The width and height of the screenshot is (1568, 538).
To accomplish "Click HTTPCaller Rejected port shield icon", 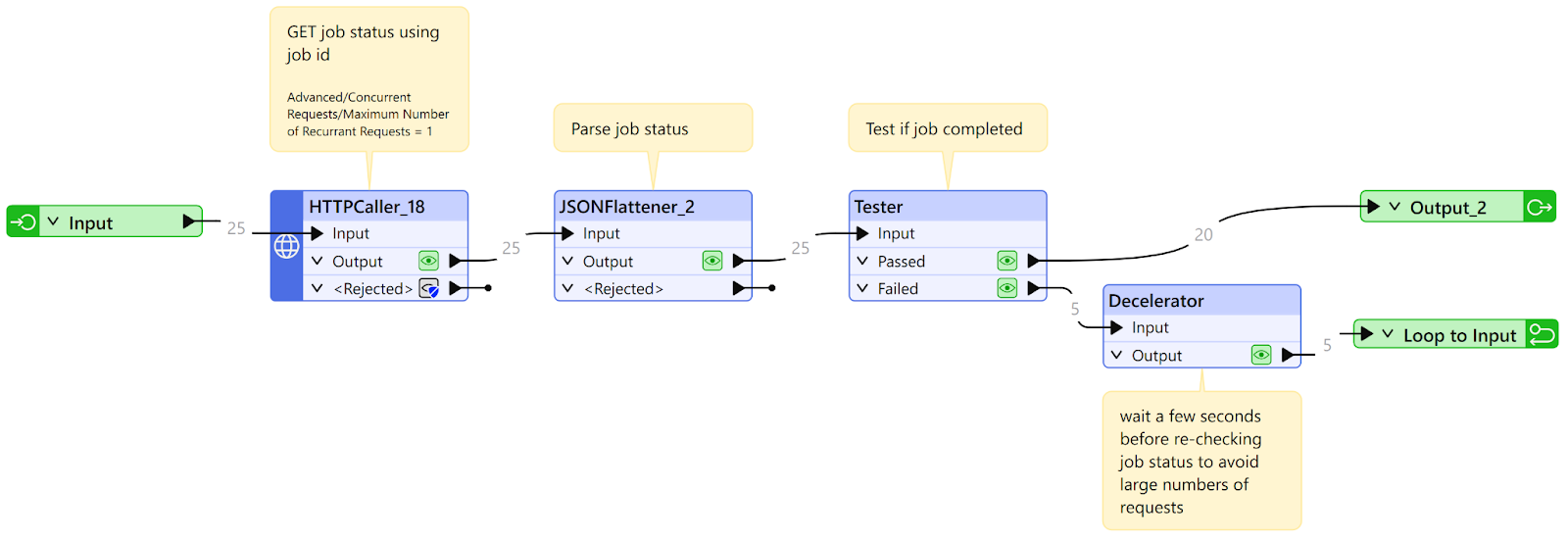I will pyautogui.click(x=429, y=288).
